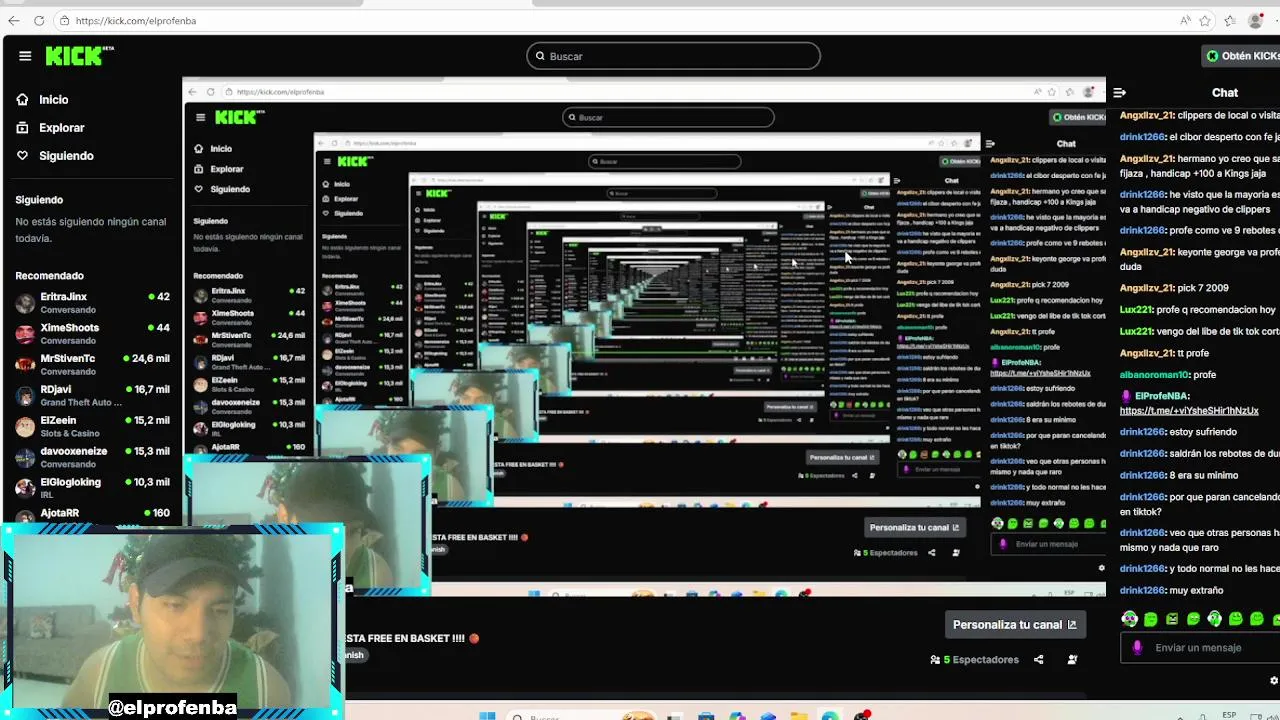Click the purple identity icon in message box
Viewport: 1280px width, 720px height.
tap(1137, 647)
